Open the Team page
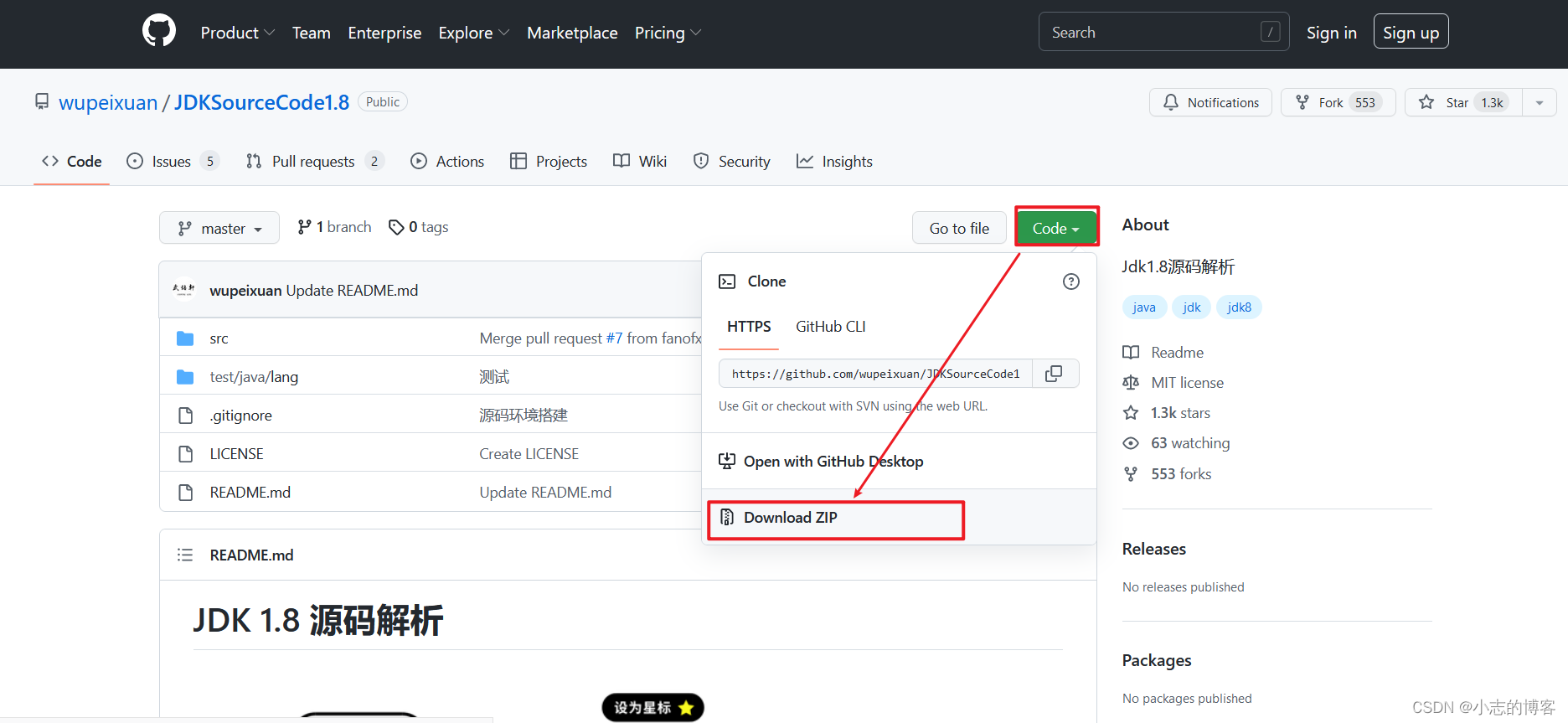1568x723 pixels. 312,33
